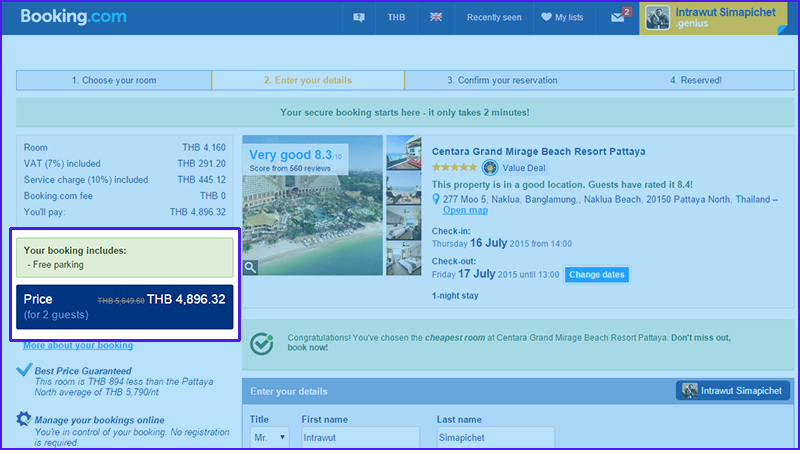The width and height of the screenshot is (800, 450).
Task: Click More about your booking link
Action: pyautogui.click(x=78, y=346)
